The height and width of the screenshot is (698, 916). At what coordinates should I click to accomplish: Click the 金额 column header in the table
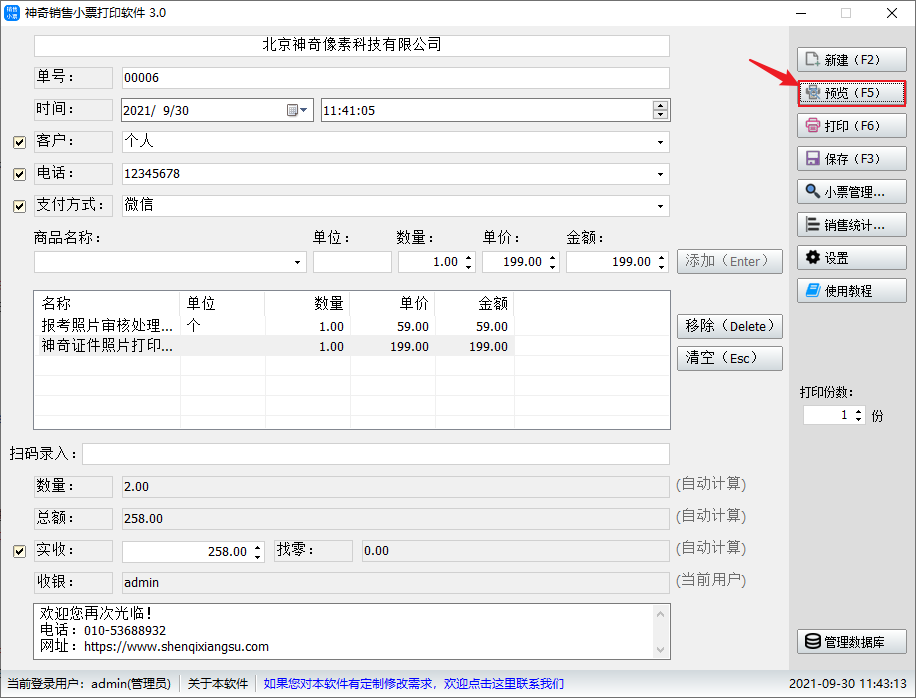pyautogui.click(x=474, y=303)
